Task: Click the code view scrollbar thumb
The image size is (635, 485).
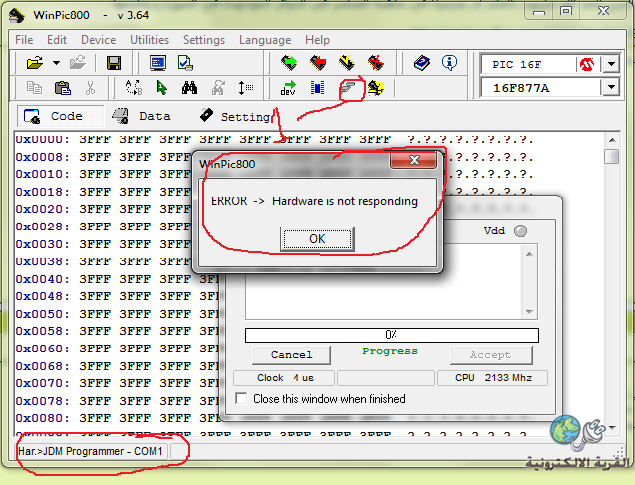Action: (x=612, y=156)
